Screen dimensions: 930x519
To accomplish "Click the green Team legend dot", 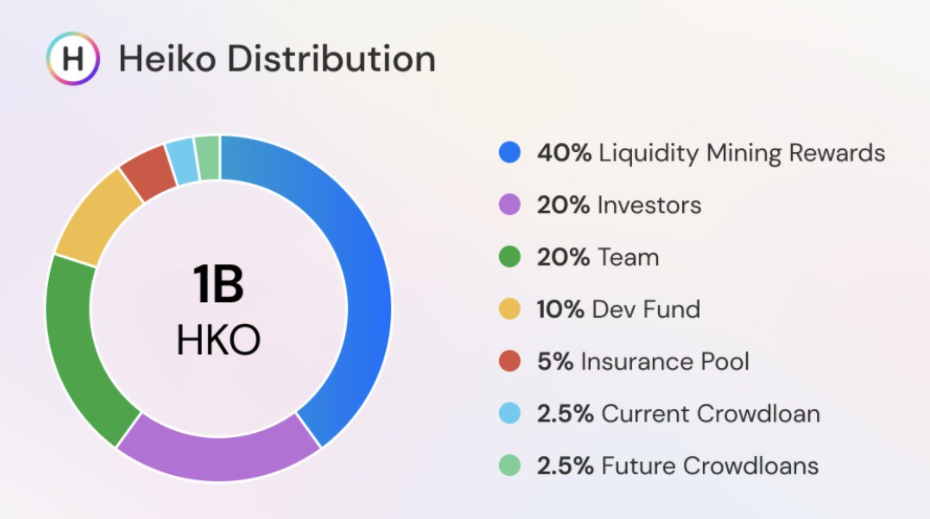I will coord(509,257).
